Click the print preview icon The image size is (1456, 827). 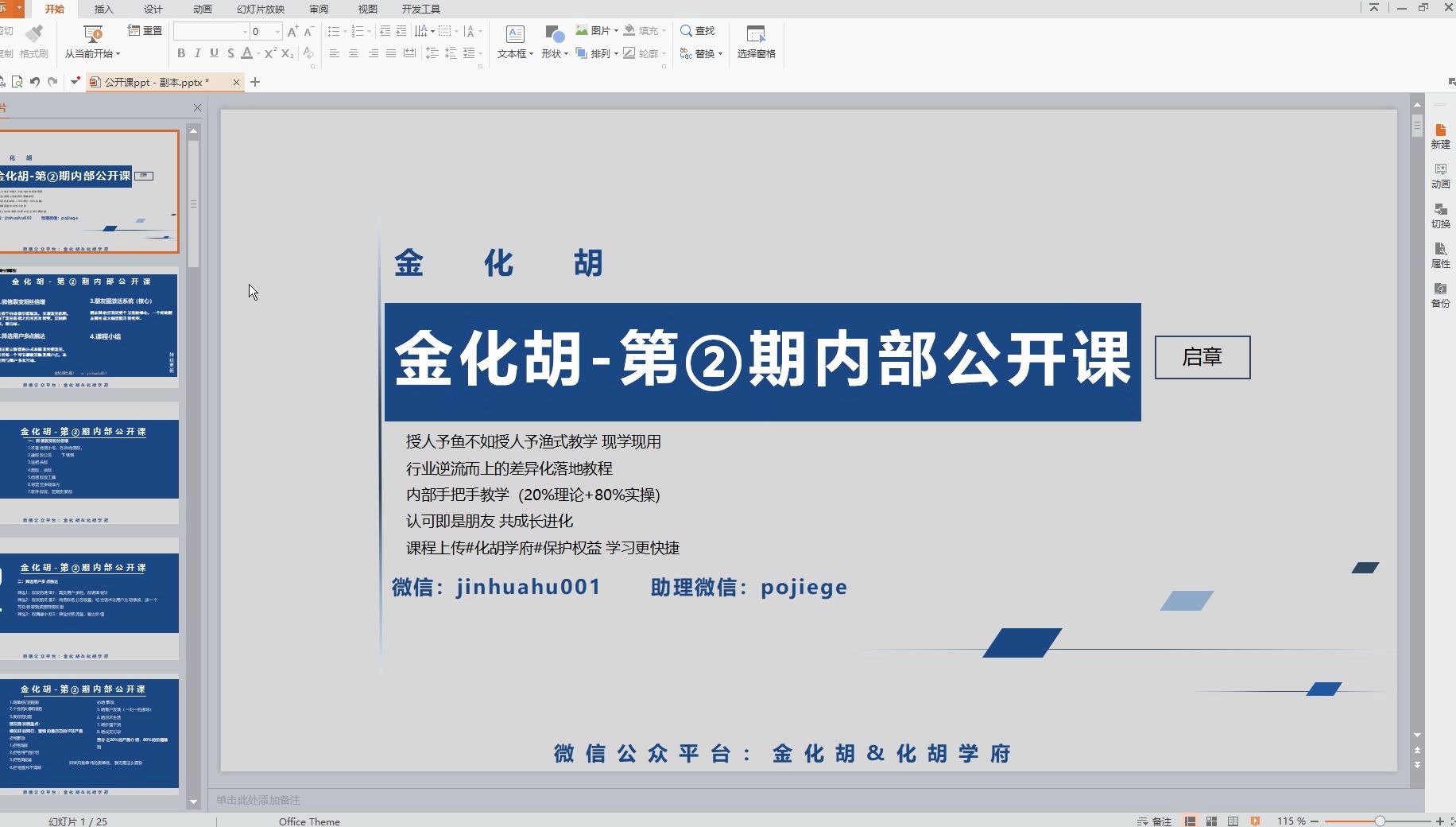click(17, 82)
